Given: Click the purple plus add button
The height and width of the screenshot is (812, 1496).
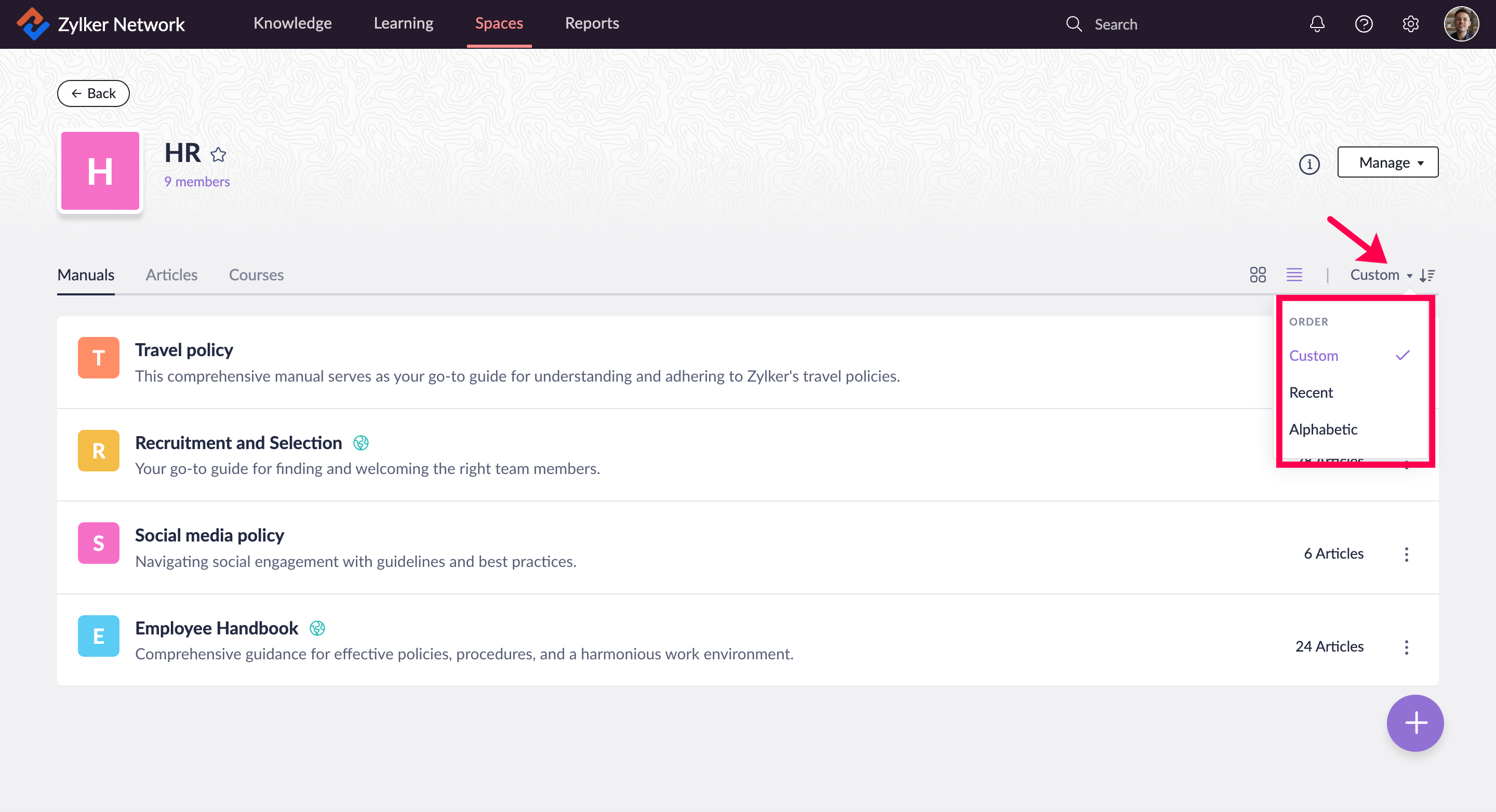Looking at the screenshot, I should click(1414, 723).
